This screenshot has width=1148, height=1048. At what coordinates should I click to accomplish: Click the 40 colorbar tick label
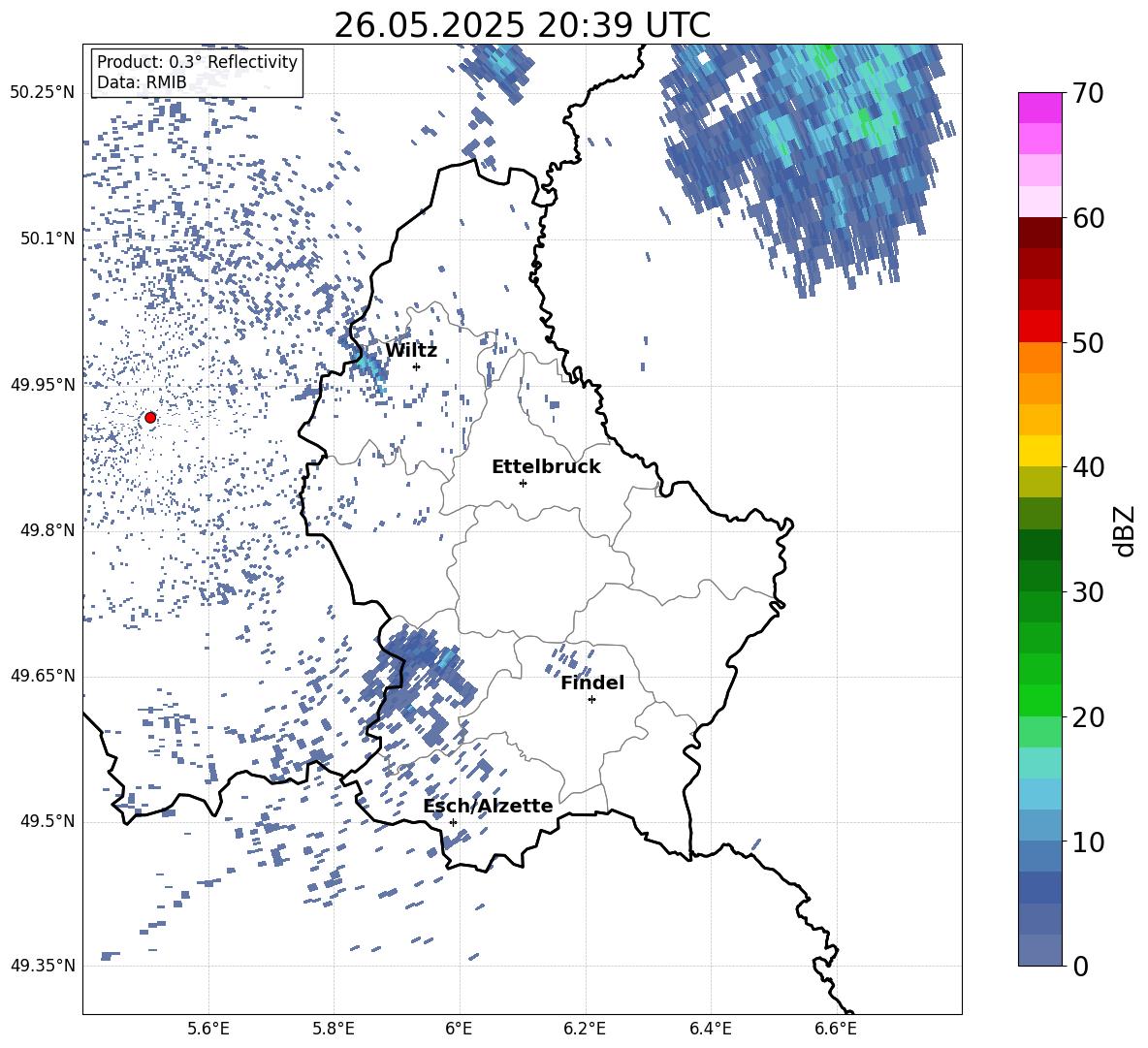coord(1088,467)
